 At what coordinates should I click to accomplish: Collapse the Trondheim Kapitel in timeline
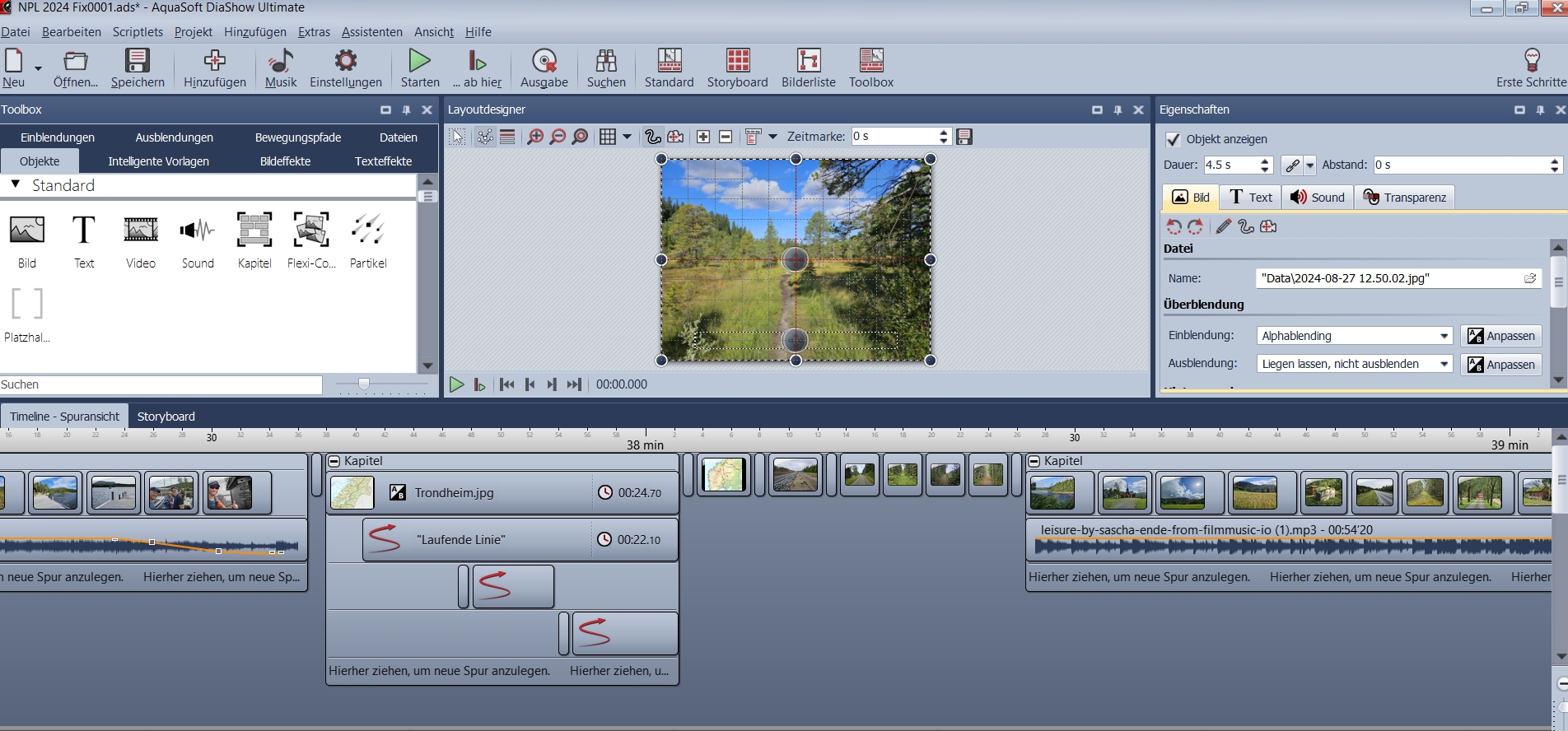point(334,461)
